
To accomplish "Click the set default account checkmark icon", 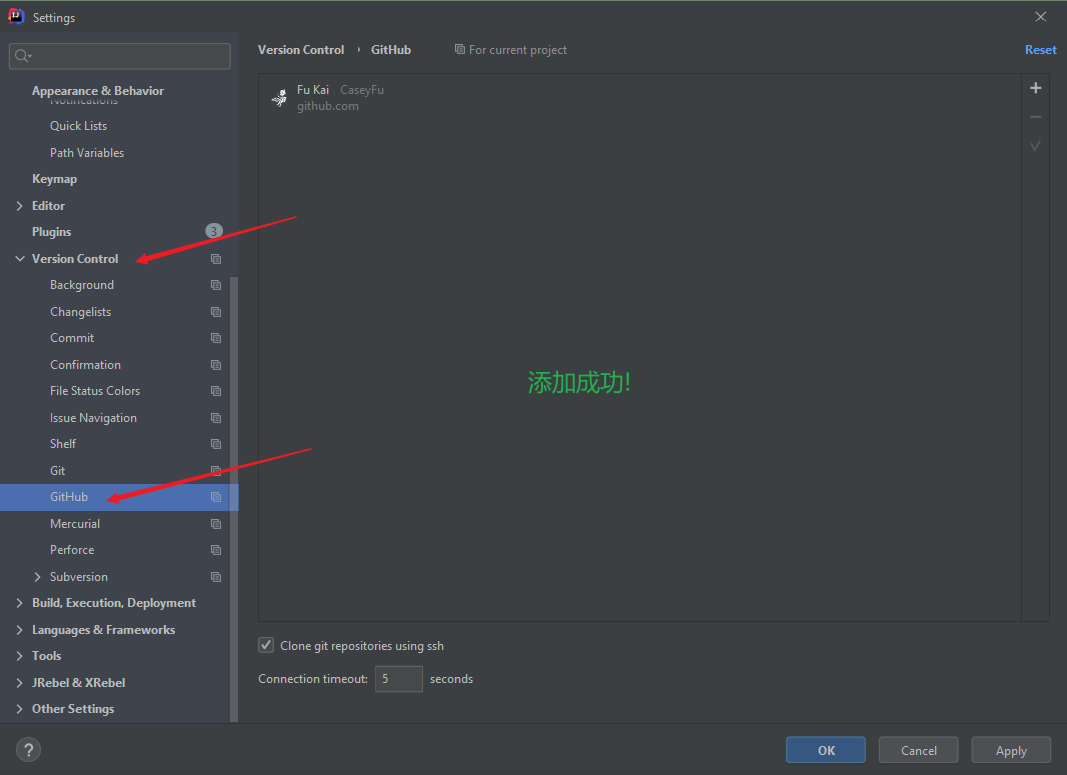I will [1036, 146].
